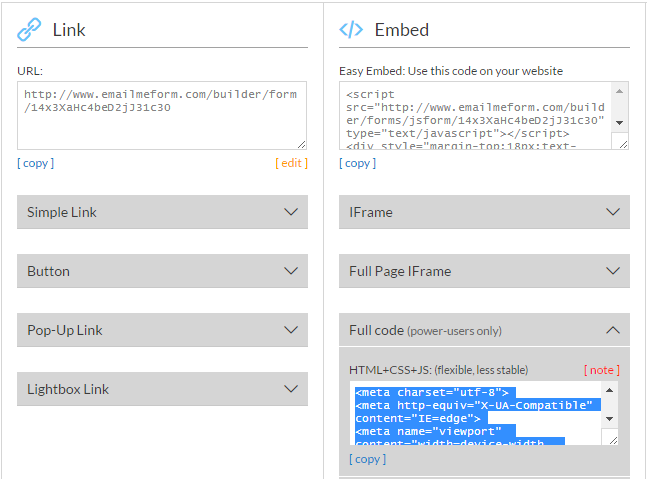Click scroll up arrow in Full code box

(609, 390)
